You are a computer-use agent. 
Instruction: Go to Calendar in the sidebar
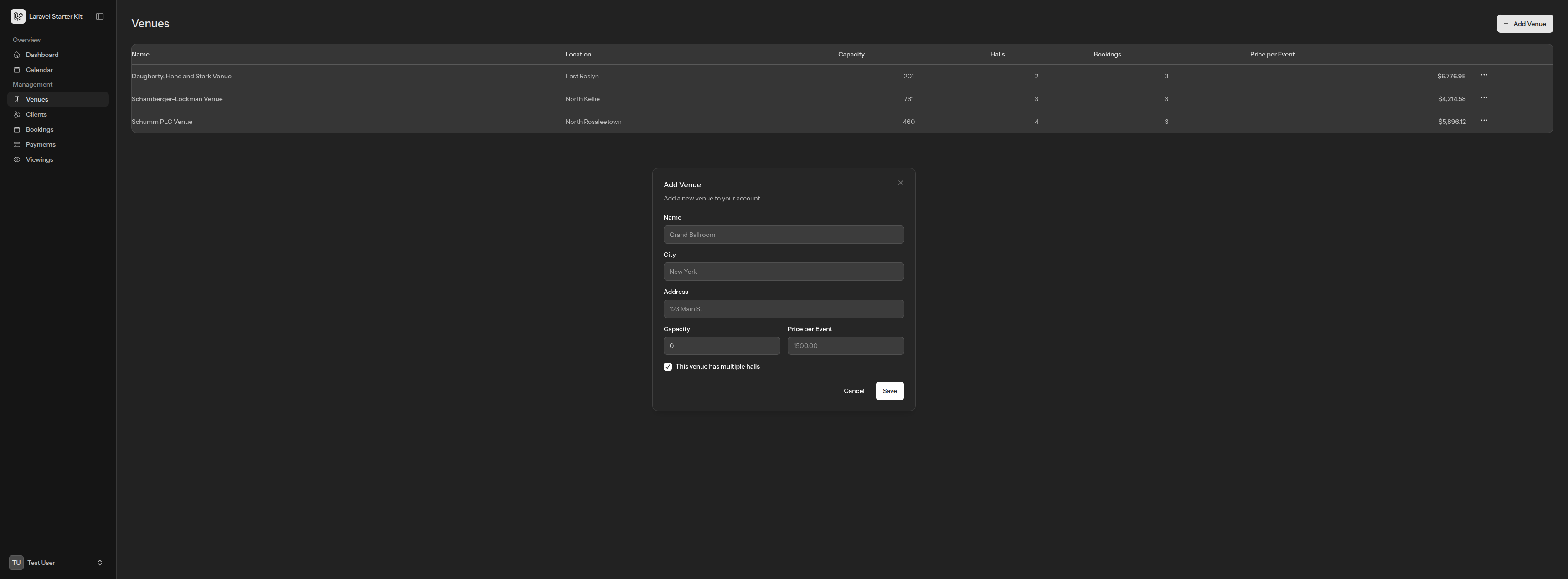[39, 70]
